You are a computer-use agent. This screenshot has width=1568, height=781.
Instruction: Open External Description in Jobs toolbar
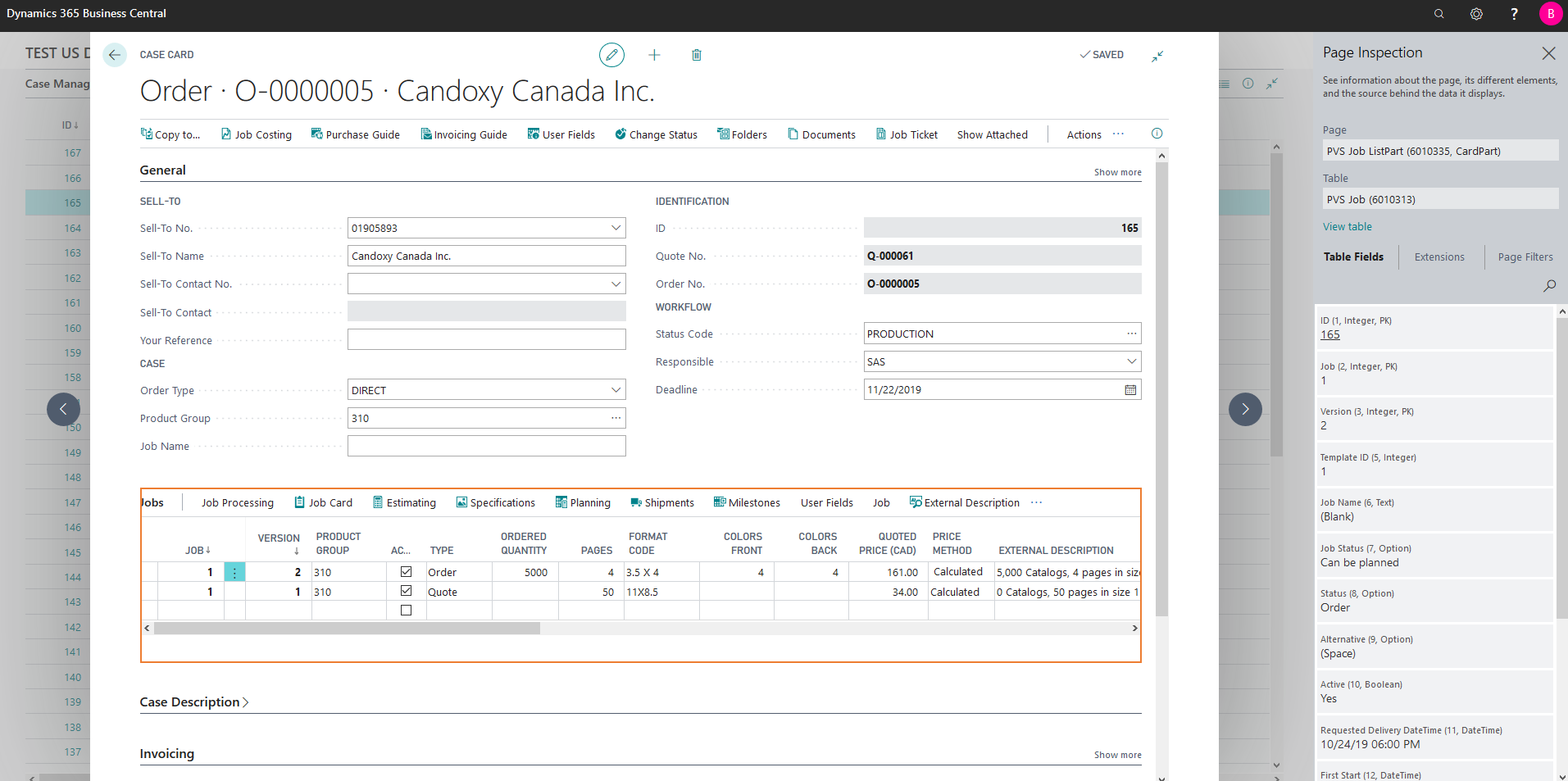click(965, 503)
